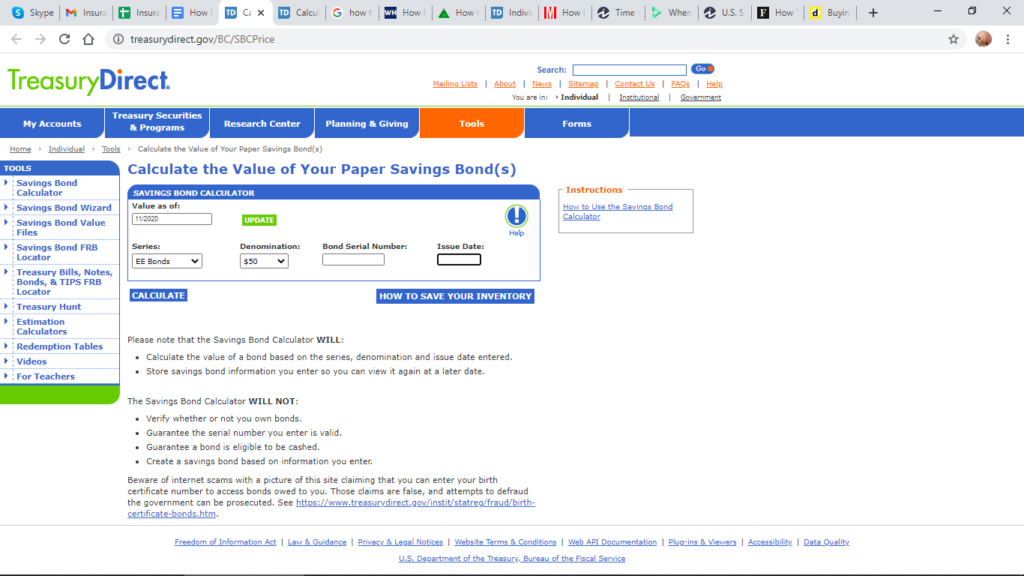Open a new browser tab with plus icon
This screenshot has width=1024, height=576.
click(x=873, y=13)
